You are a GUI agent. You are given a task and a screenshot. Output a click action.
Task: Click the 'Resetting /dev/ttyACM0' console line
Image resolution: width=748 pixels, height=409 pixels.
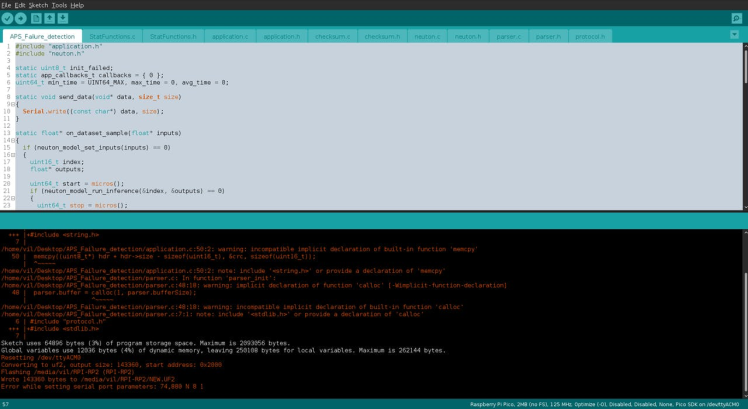(41, 357)
